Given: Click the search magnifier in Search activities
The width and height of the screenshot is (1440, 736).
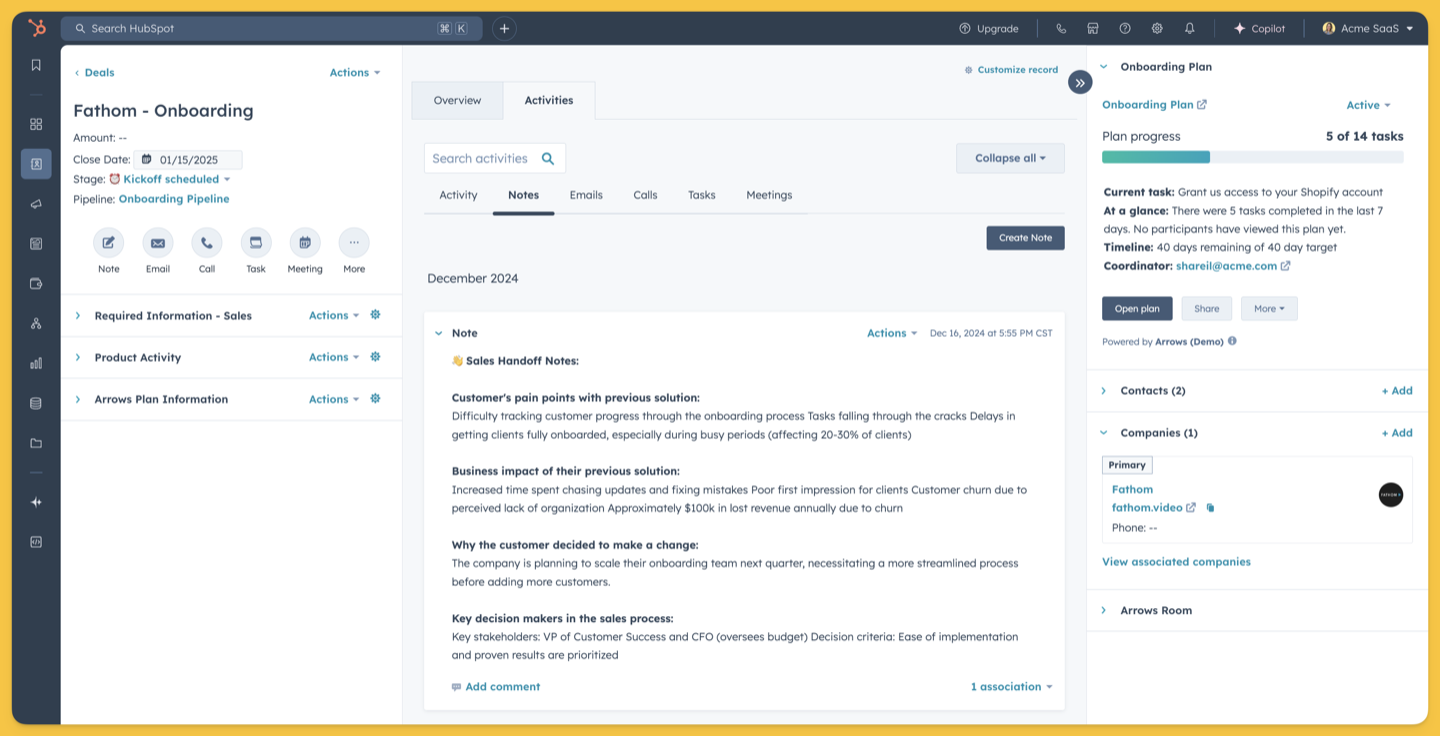Looking at the screenshot, I should pos(548,158).
